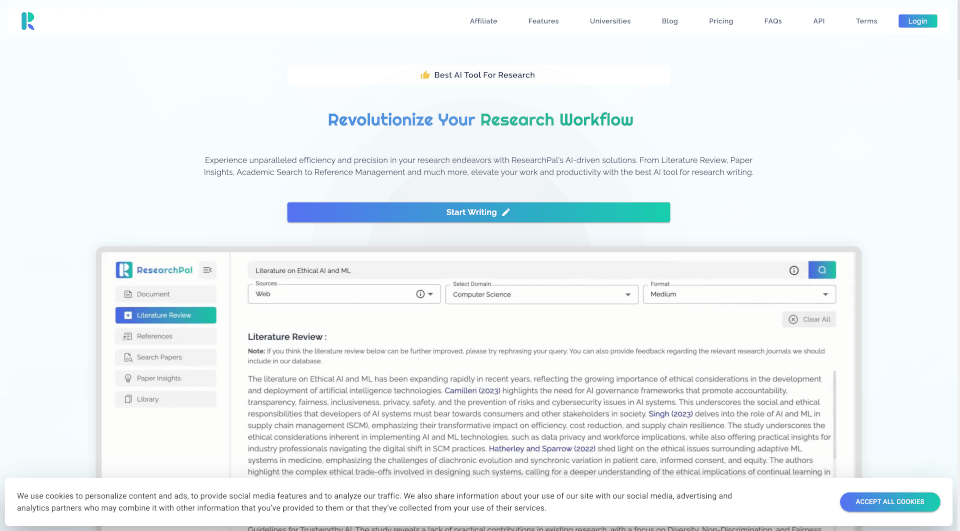Open the Universities menu link
960x531 pixels.
610,21
